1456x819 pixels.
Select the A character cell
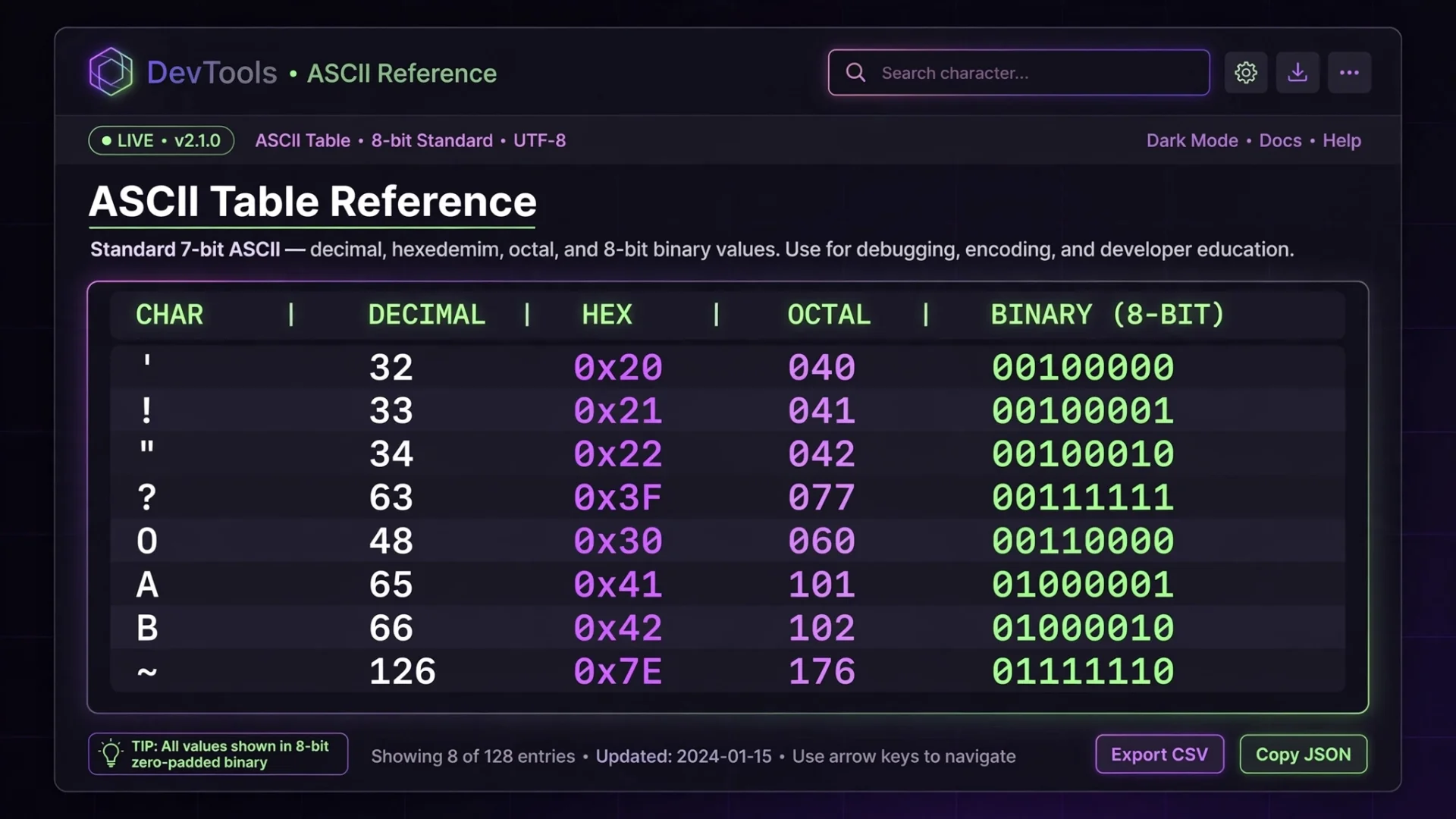(x=147, y=585)
